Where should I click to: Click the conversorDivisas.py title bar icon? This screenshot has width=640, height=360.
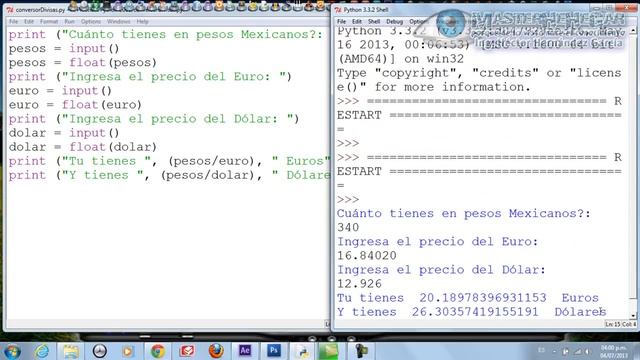(x=10, y=9)
